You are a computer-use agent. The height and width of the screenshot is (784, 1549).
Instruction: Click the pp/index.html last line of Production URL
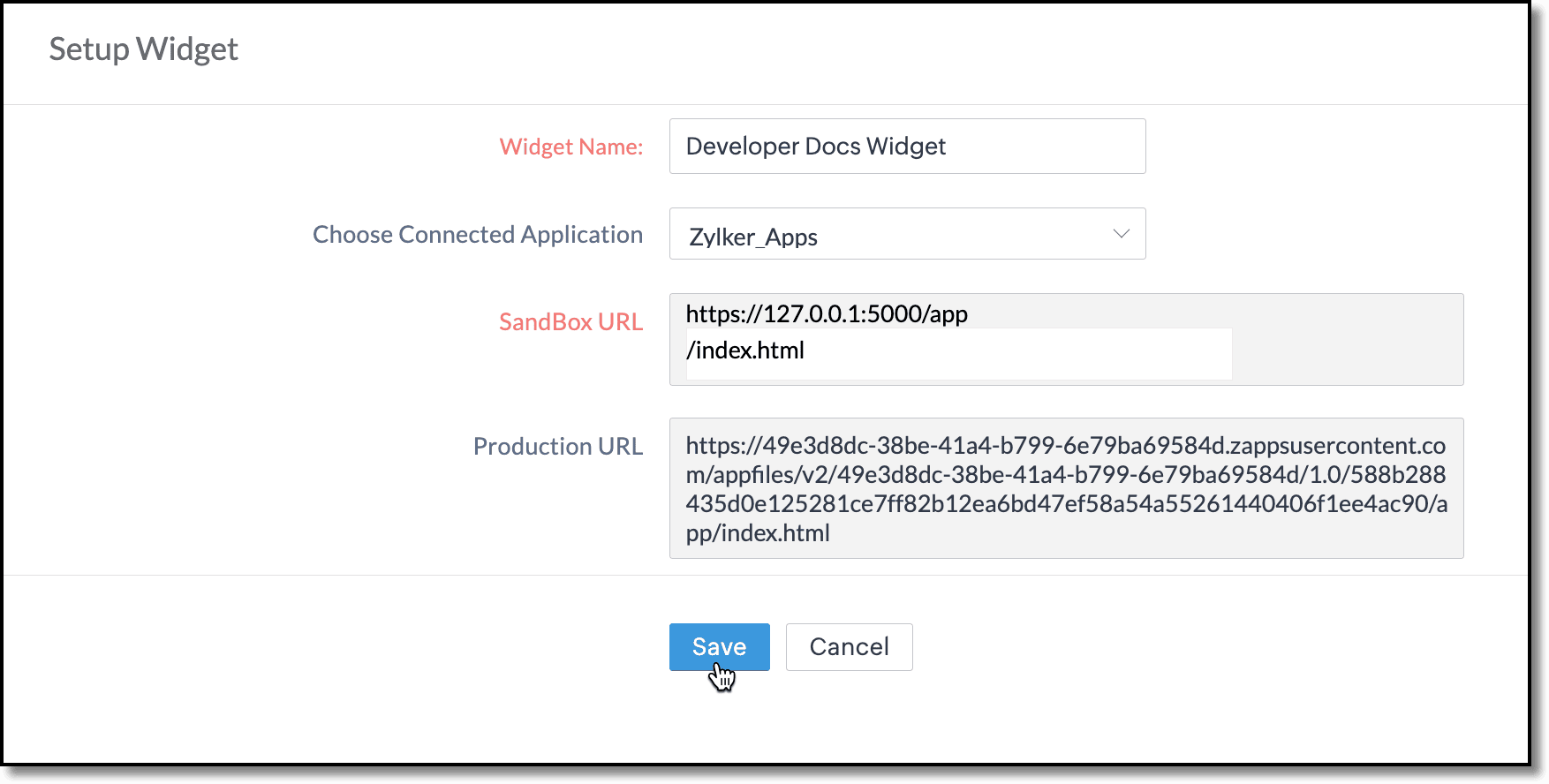coord(758,533)
